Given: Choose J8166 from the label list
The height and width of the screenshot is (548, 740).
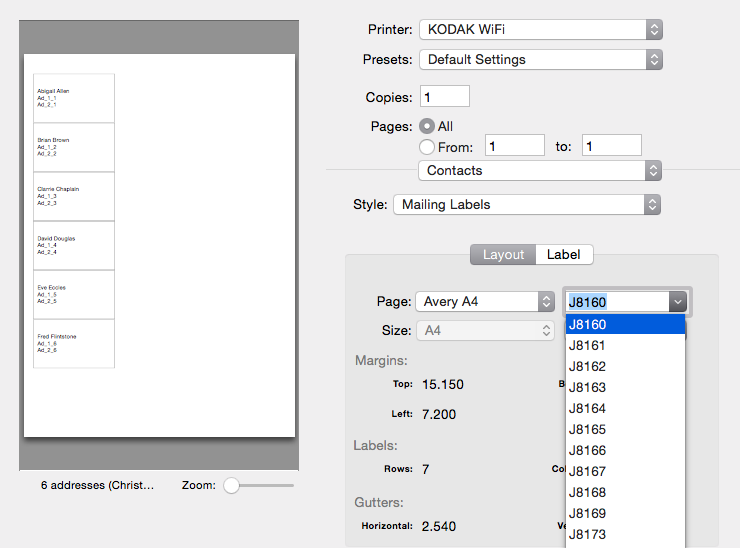Looking at the screenshot, I should point(625,451).
